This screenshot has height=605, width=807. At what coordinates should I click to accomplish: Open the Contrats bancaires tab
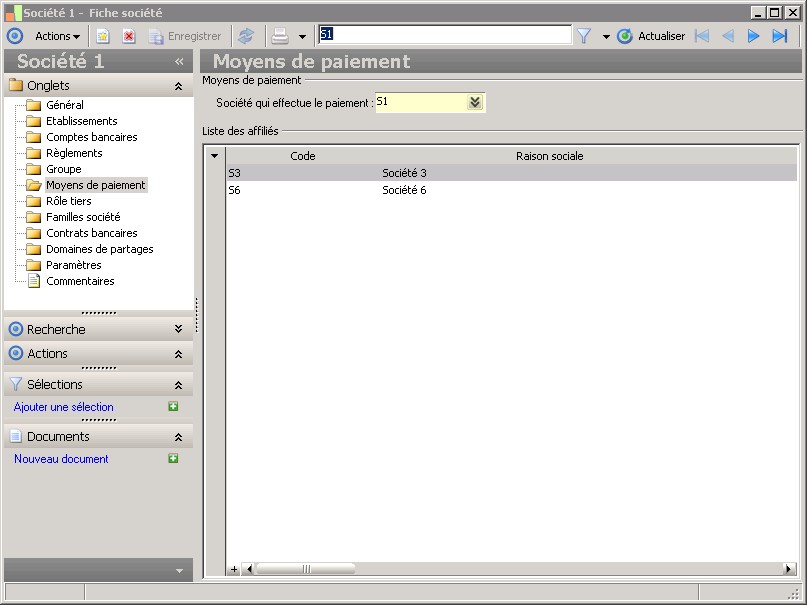click(92, 233)
